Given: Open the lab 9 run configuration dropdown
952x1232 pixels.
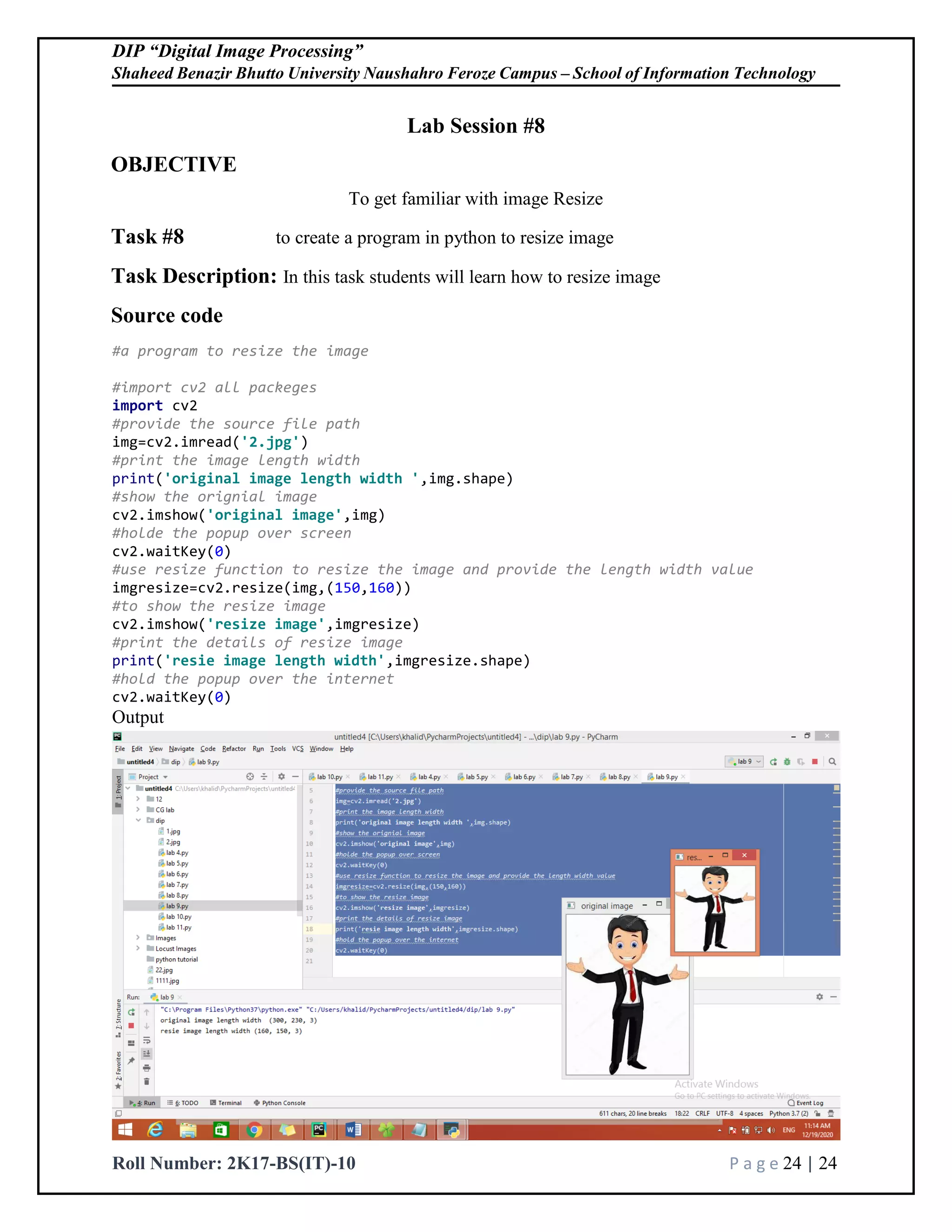Looking at the screenshot, I should (x=744, y=762).
